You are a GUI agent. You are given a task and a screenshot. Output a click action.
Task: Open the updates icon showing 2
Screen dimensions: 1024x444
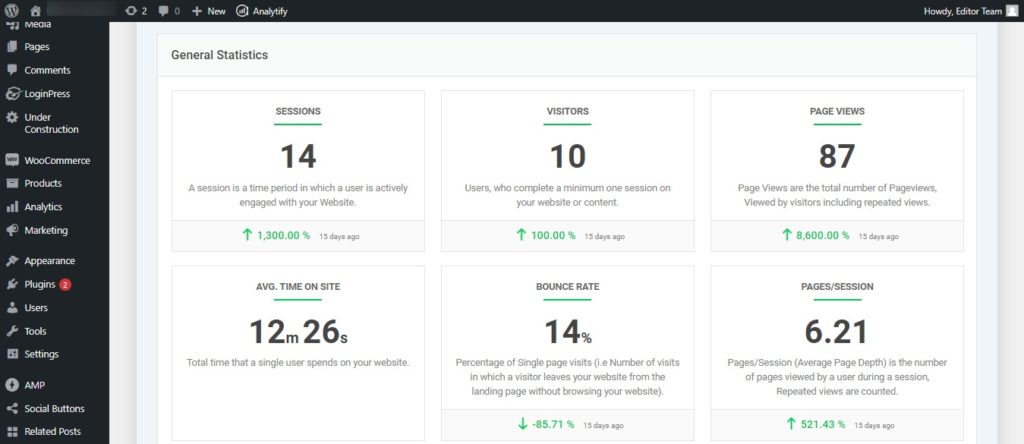[131, 11]
